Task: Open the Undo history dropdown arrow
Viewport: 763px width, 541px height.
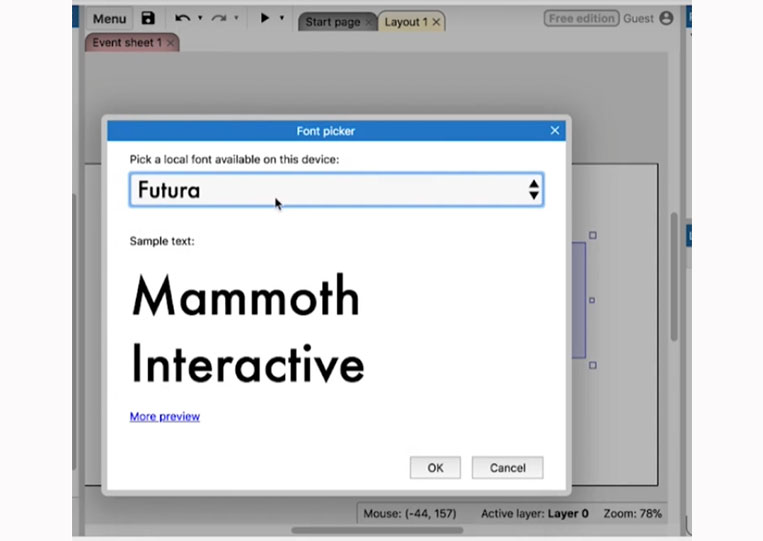Action: click(x=200, y=18)
